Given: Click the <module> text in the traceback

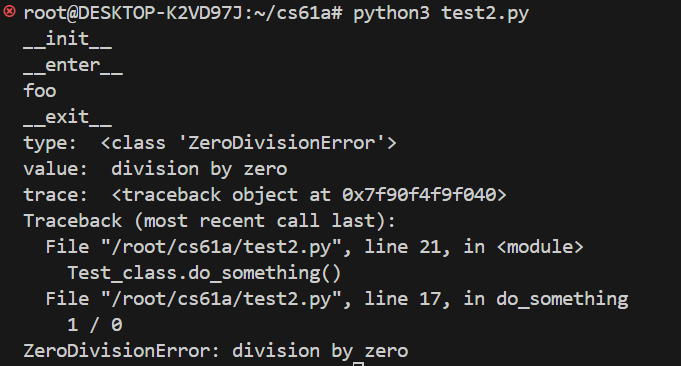Looking at the screenshot, I should [x=540, y=247].
